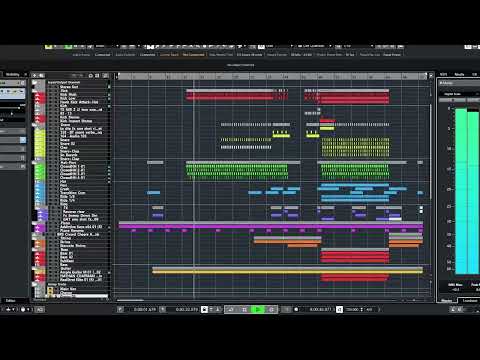Collapse the Strings folder track
This screenshot has width=480, height=360.
pos(34,238)
